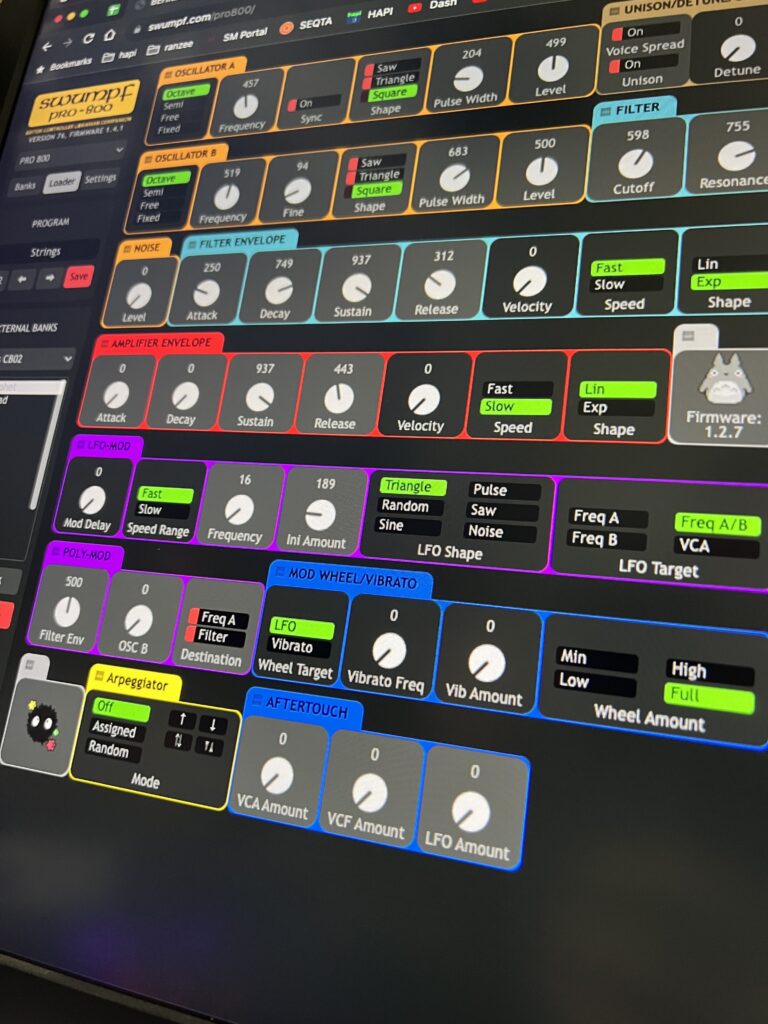Set Amplifier Envelope speed to Fast
This screenshot has height=1024, width=768.
click(518, 389)
